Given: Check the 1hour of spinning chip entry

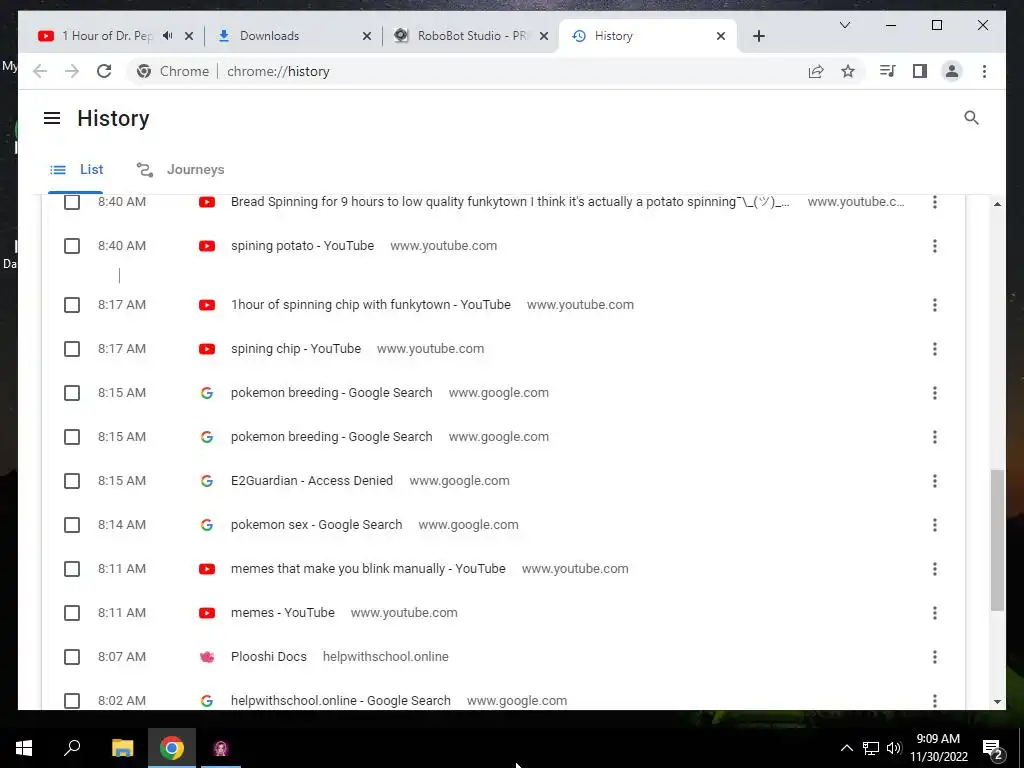Looking at the screenshot, I should pos(72,305).
